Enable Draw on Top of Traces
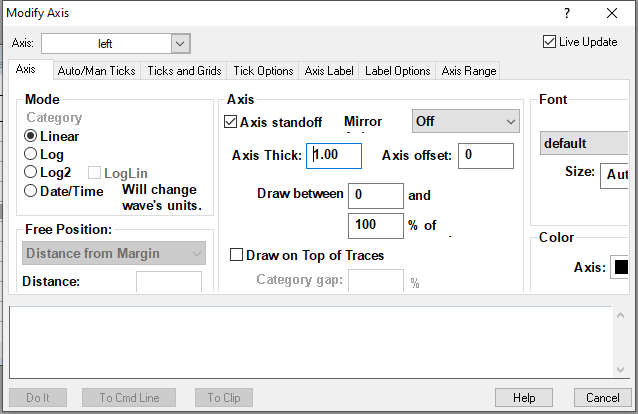Image resolution: width=638 pixels, height=414 pixels. (236, 255)
